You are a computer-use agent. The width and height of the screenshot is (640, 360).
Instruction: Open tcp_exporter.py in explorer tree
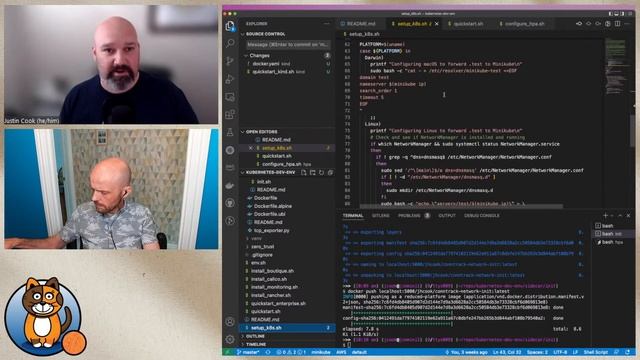271,231
